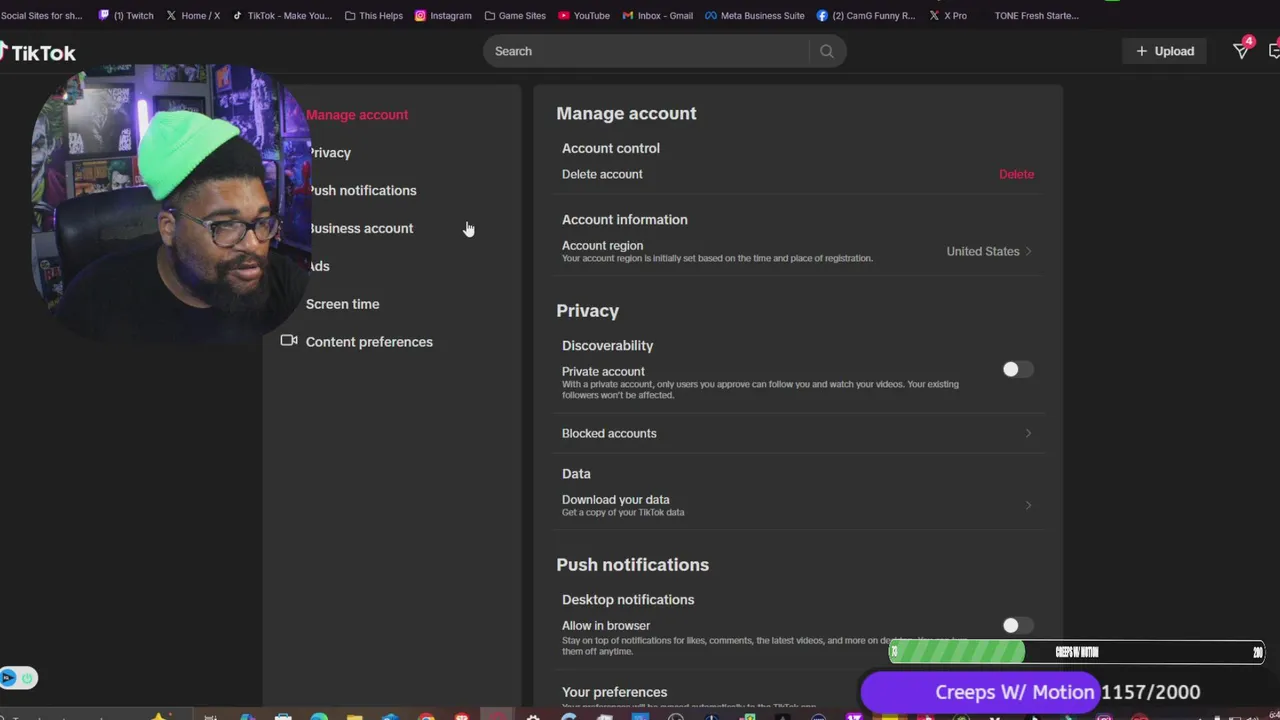The width and height of the screenshot is (1280, 720).
Task: Open the This Helps bookmark folder
Action: coord(374,16)
